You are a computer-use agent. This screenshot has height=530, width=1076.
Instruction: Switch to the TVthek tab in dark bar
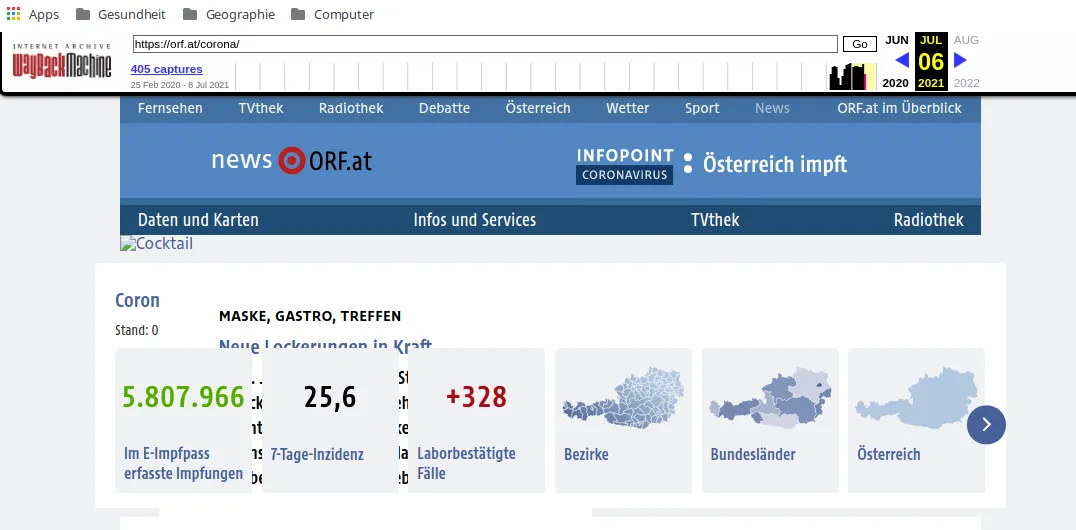tap(715, 220)
